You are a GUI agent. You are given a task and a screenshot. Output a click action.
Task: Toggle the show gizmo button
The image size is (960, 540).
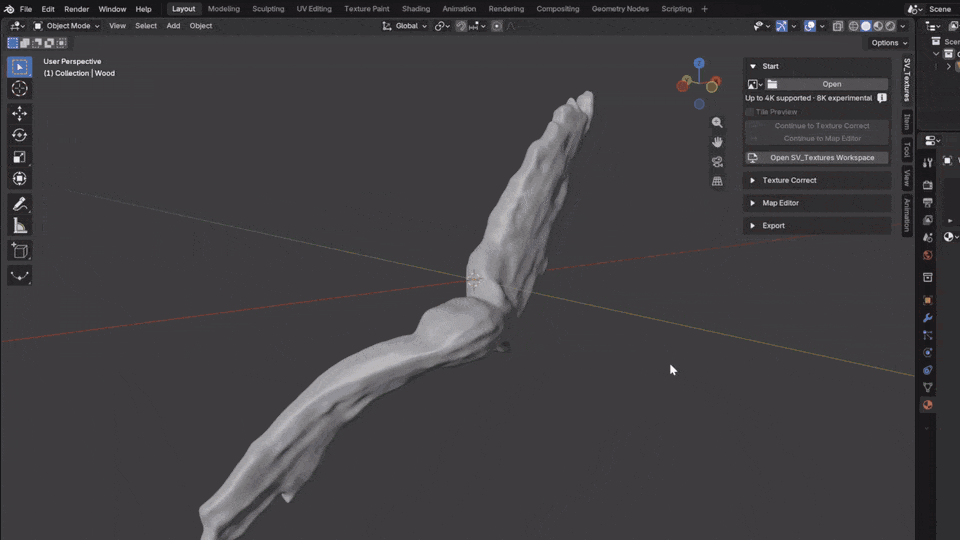pos(782,26)
